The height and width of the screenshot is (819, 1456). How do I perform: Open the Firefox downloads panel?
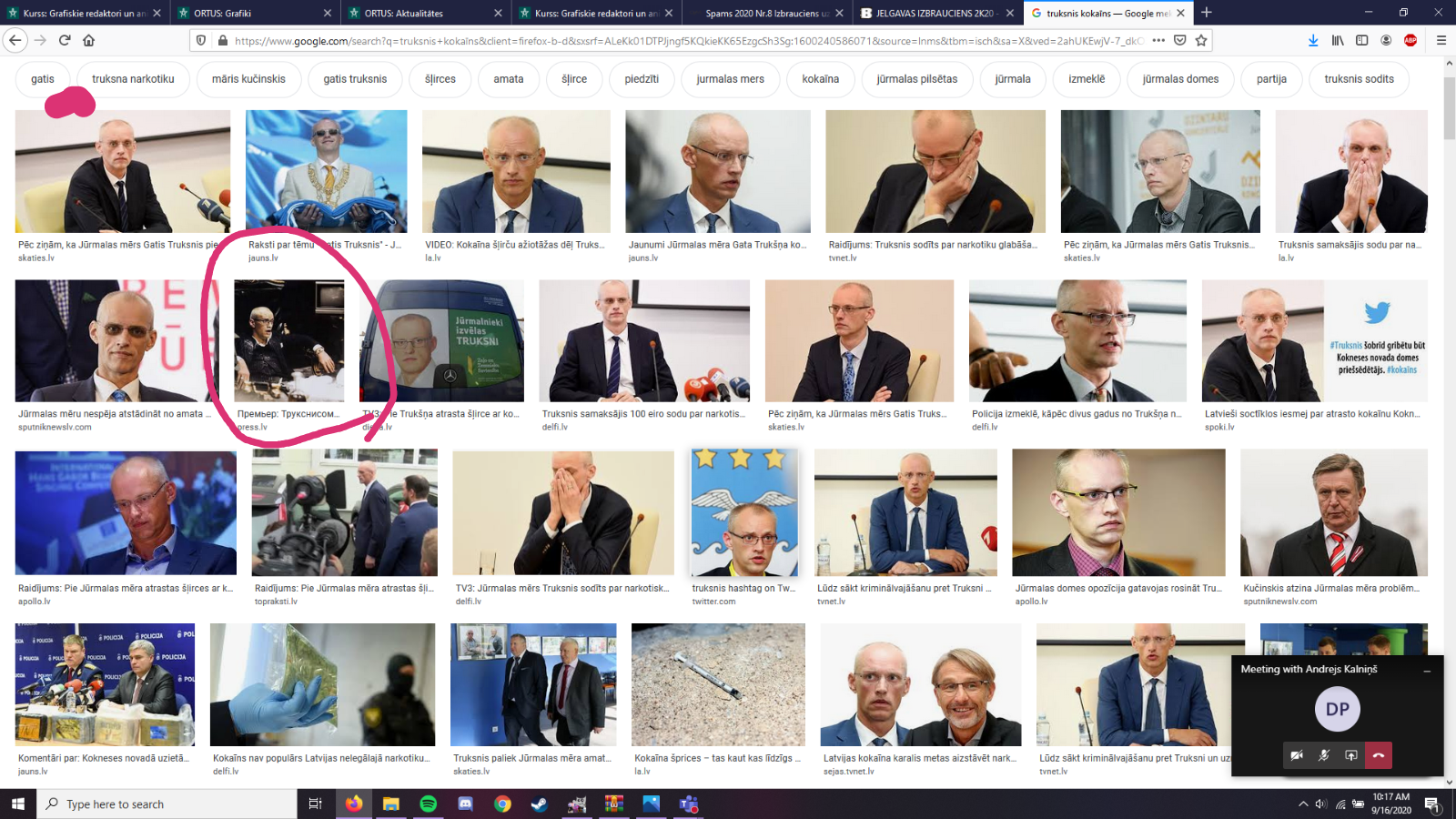1313,40
